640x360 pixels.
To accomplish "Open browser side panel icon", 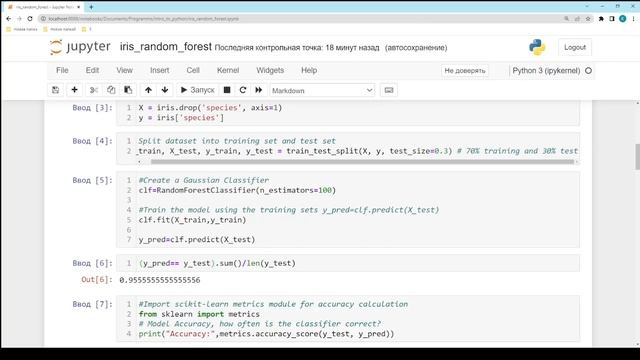I will point(612,19).
